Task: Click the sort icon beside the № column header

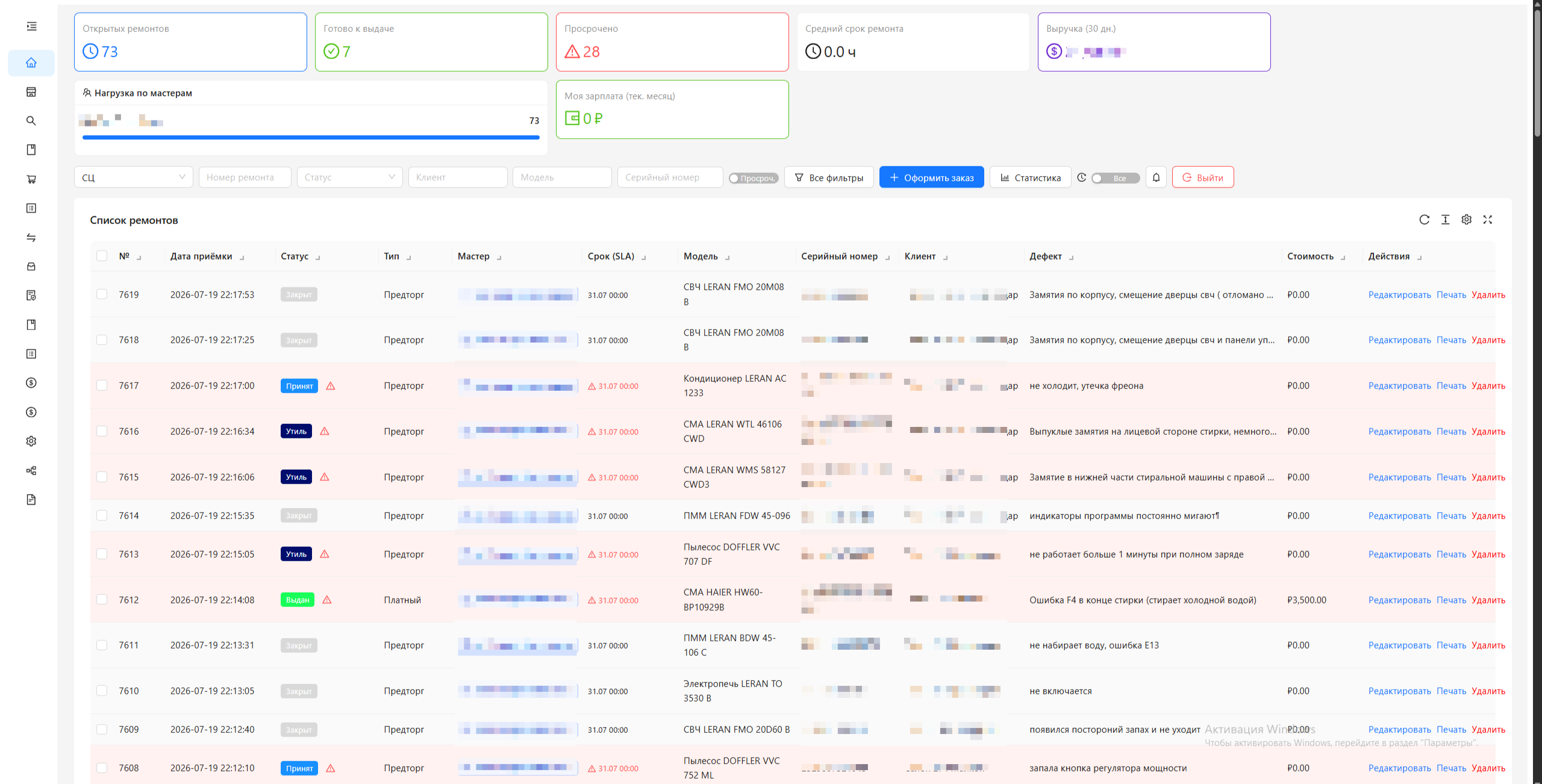Action: pyautogui.click(x=139, y=257)
